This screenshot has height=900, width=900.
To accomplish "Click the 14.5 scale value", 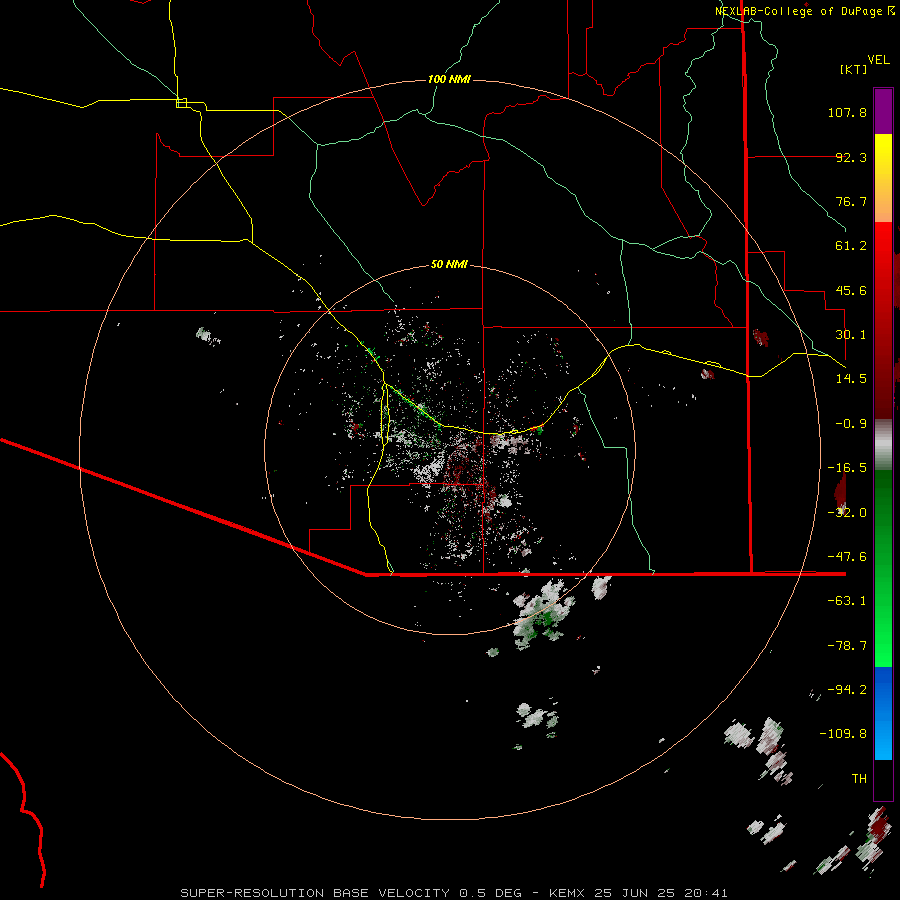I will click(851, 379).
